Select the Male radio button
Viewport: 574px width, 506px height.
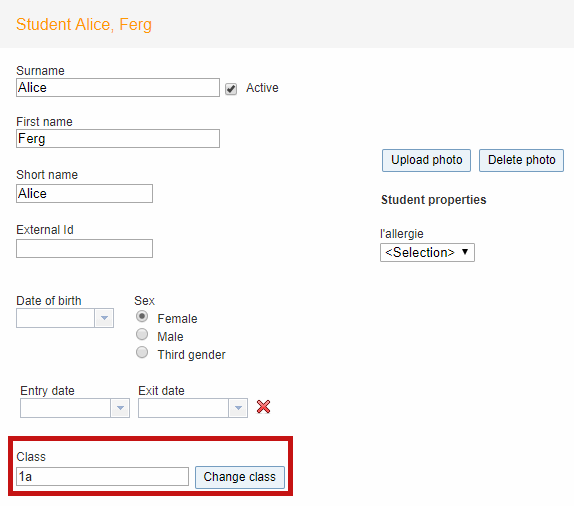(142, 334)
